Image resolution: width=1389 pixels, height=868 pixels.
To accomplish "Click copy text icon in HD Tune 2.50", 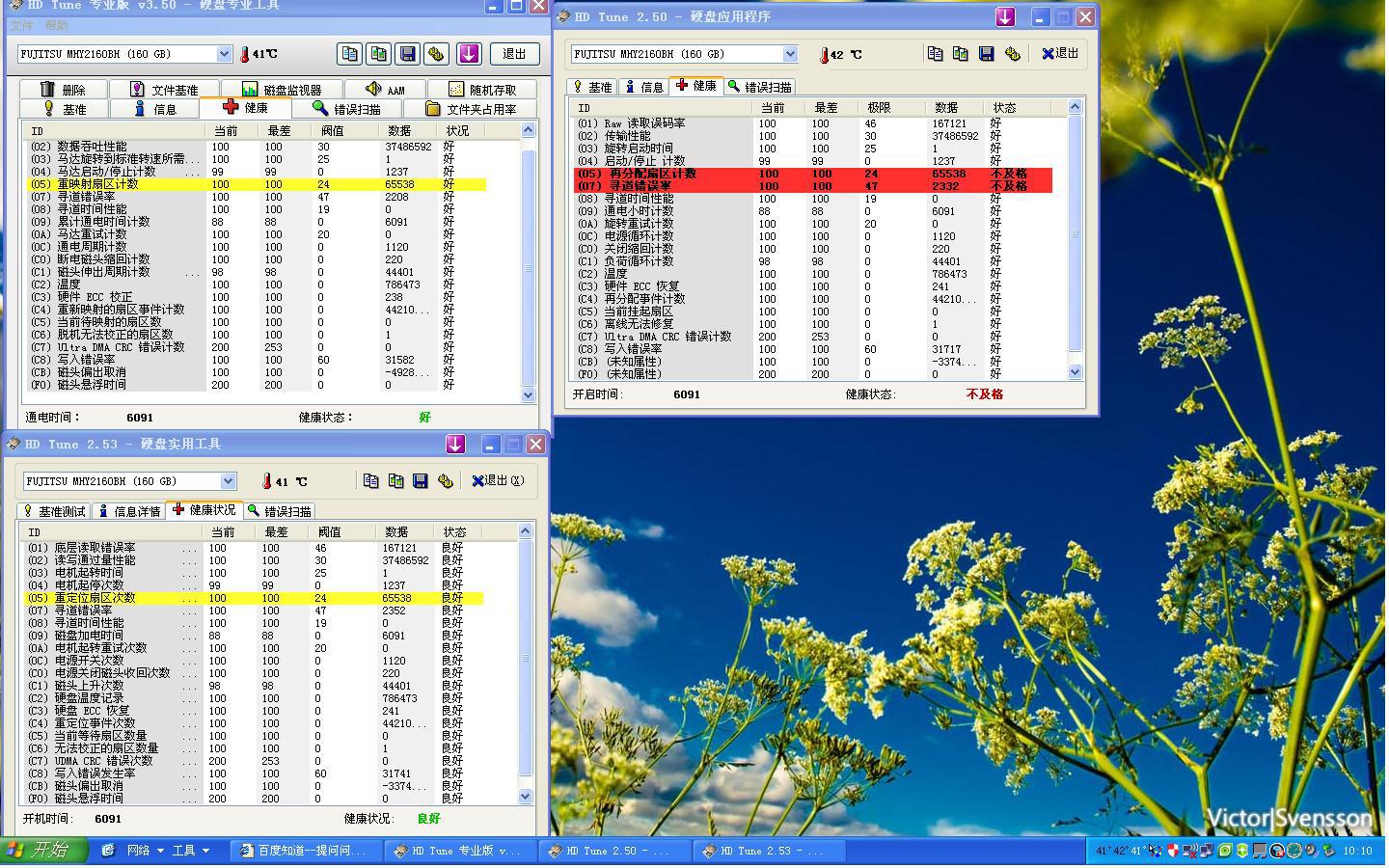I will pos(935,54).
